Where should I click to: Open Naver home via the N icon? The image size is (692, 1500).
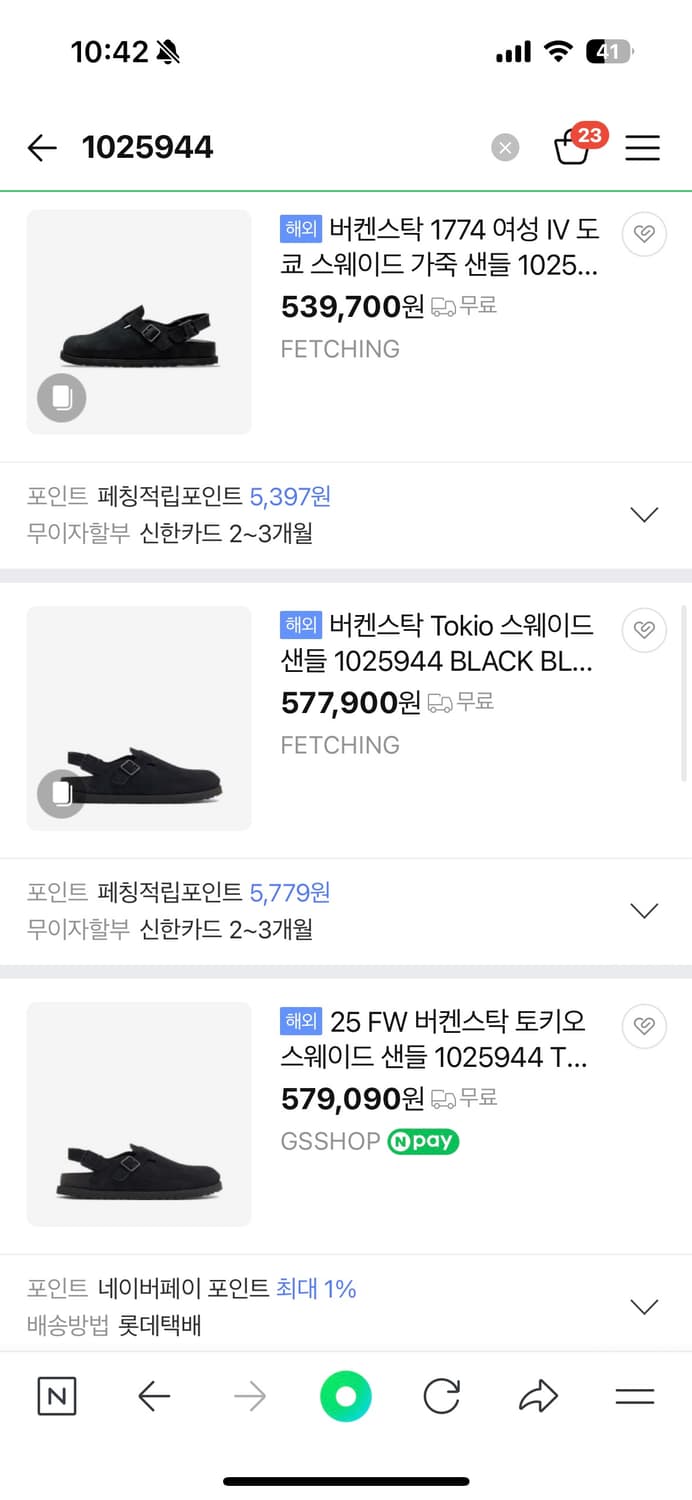[x=56, y=1397]
